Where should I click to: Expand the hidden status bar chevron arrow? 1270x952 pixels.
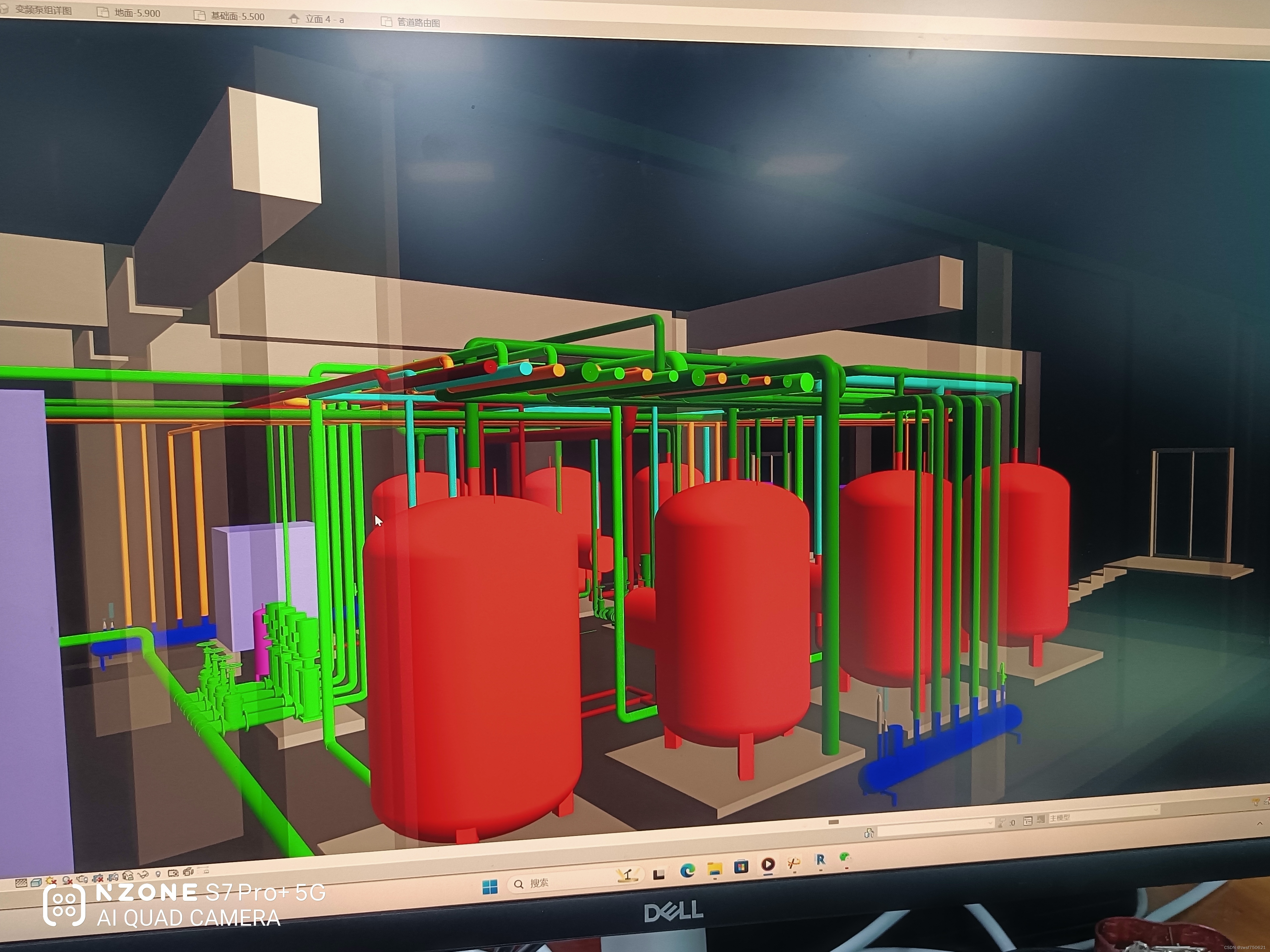[x=1260, y=824]
